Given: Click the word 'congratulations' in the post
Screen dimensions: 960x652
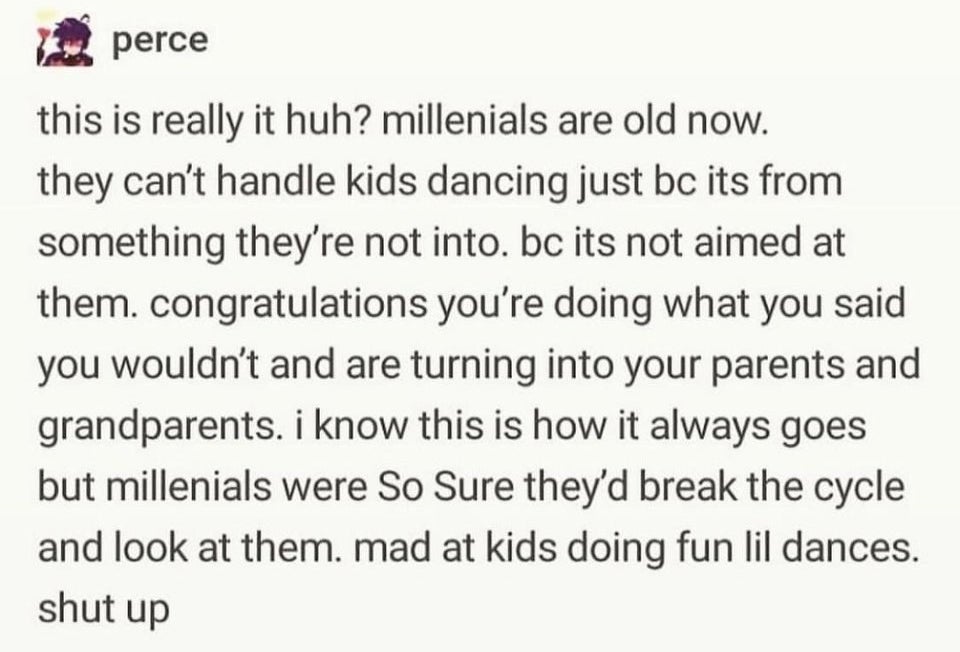Looking at the screenshot, I should 289,305.
